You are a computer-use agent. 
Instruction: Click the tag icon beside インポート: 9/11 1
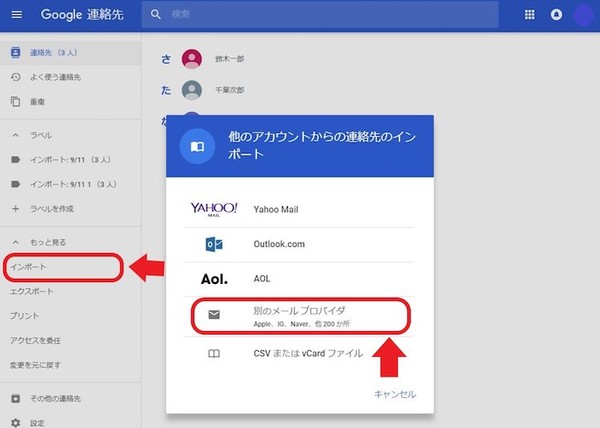point(15,184)
